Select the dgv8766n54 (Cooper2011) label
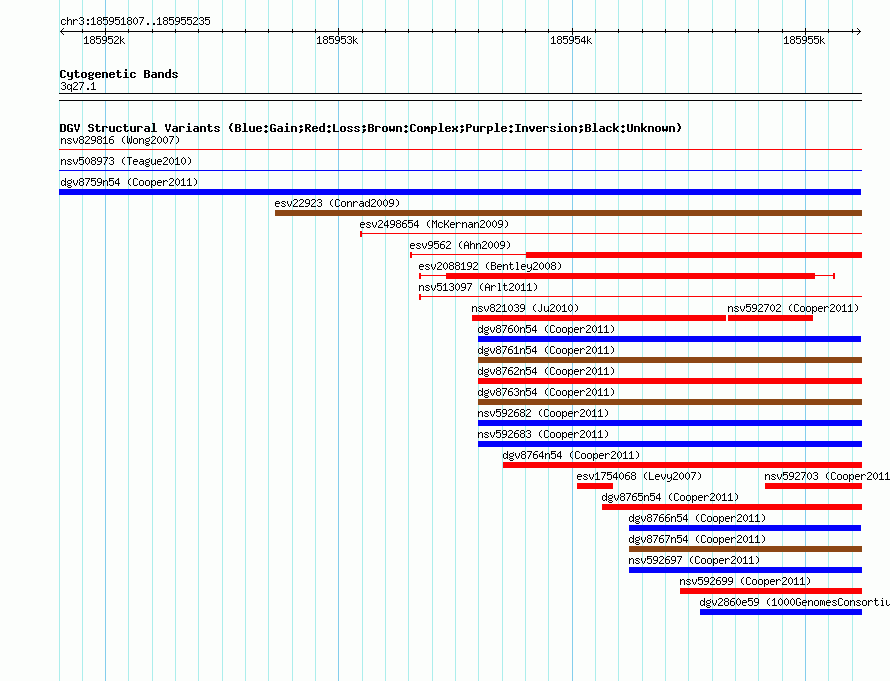 [697, 518]
